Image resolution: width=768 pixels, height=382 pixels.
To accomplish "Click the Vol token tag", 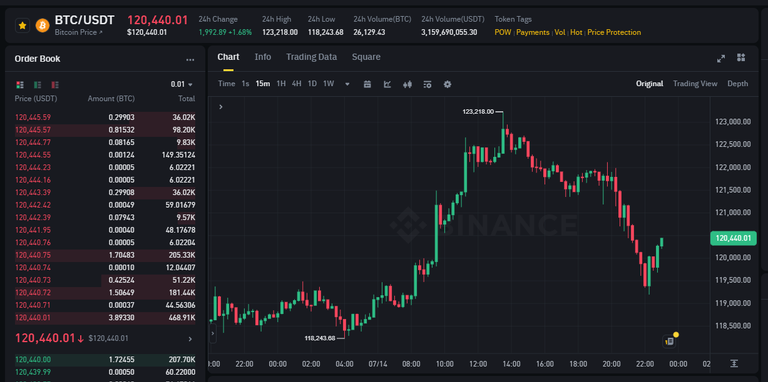I will [x=559, y=32].
